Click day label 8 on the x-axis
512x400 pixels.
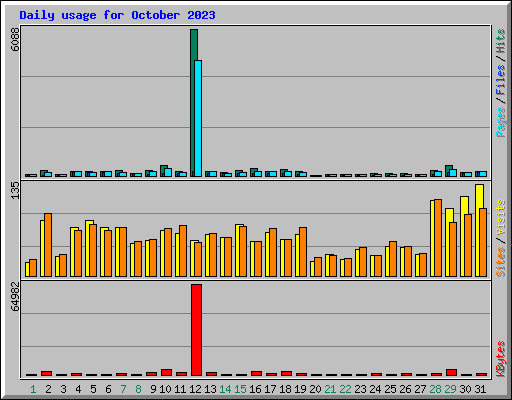click(x=138, y=389)
